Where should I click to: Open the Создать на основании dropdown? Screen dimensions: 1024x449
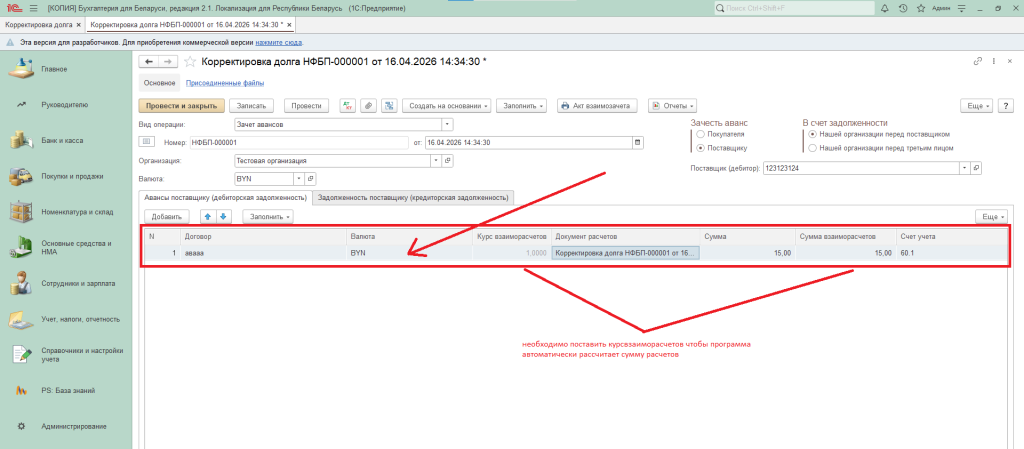(x=447, y=105)
